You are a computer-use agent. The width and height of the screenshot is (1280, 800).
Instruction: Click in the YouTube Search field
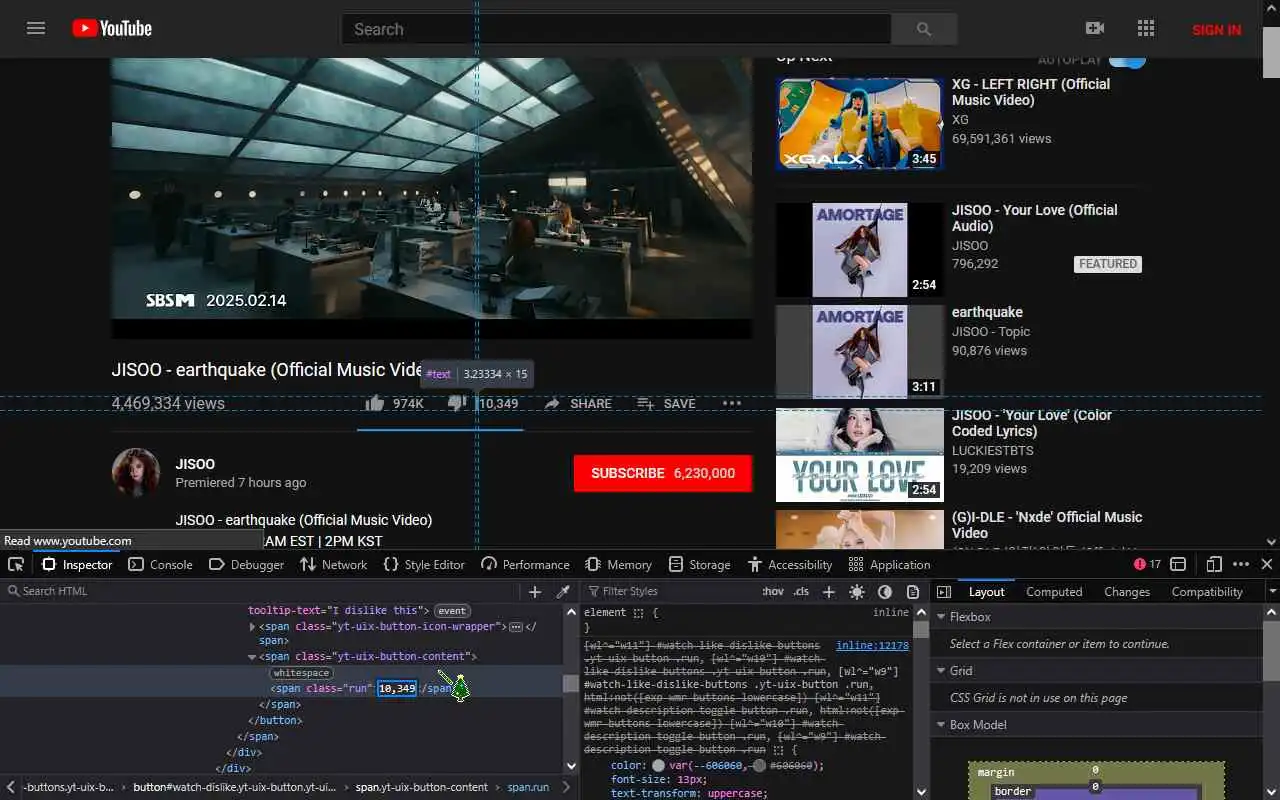616,29
